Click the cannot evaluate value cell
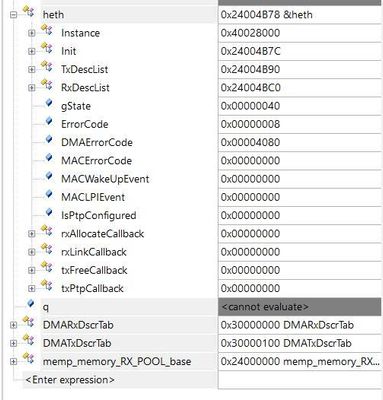Viewport: 383px width, 400px height. click(x=300, y=307)
